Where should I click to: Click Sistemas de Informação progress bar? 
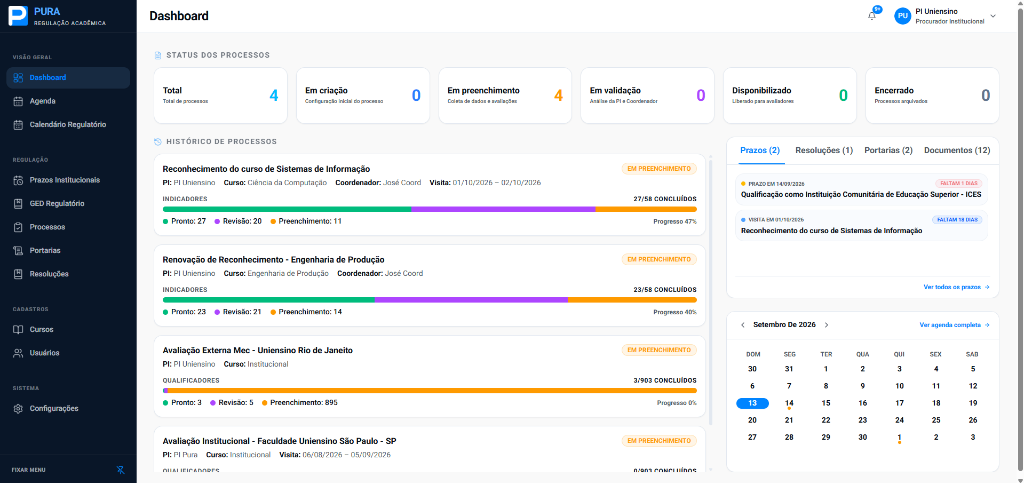[430, 210]
